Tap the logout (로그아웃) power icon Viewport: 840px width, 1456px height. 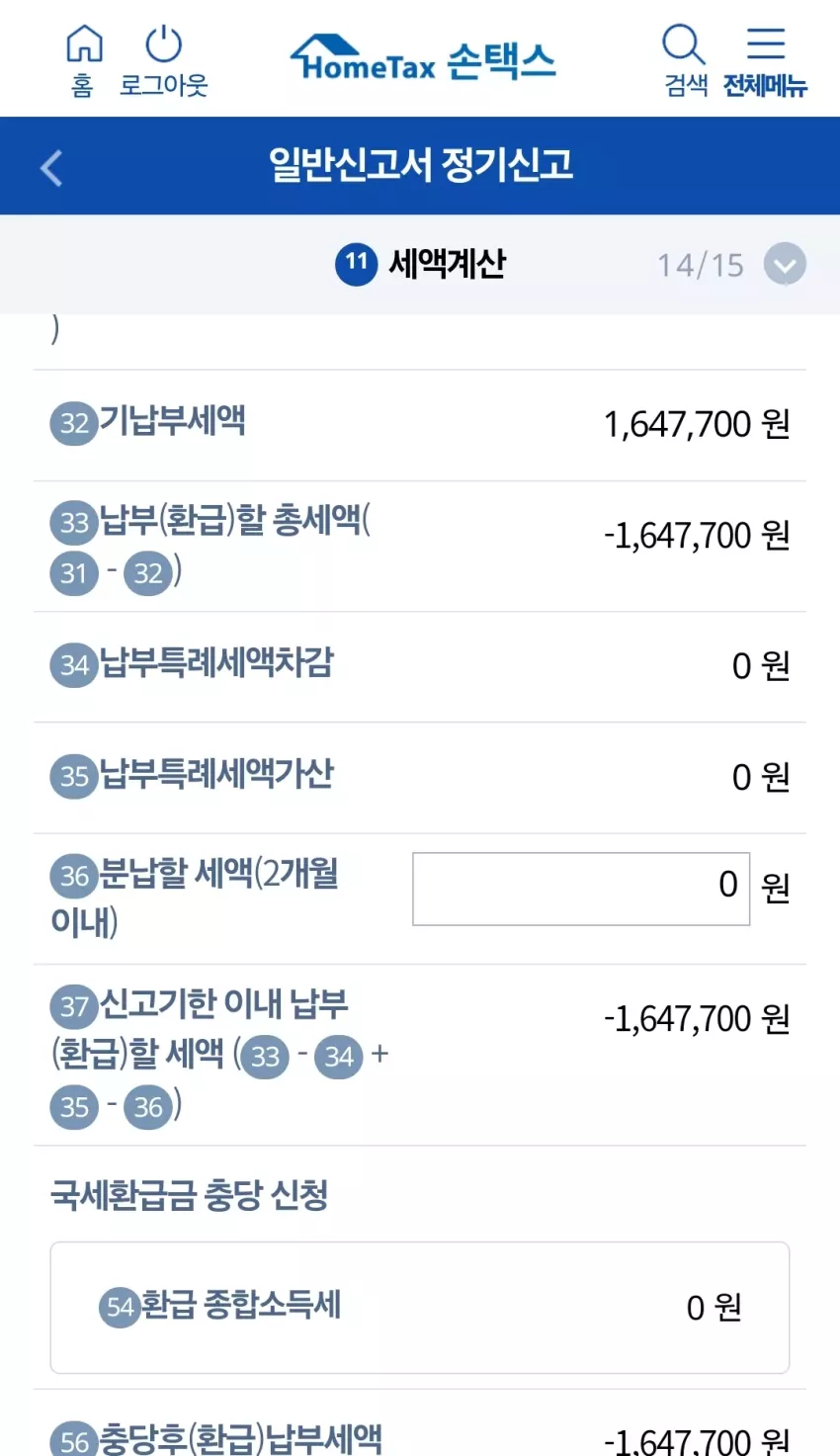pyautogui.click(x=164, y=44)
